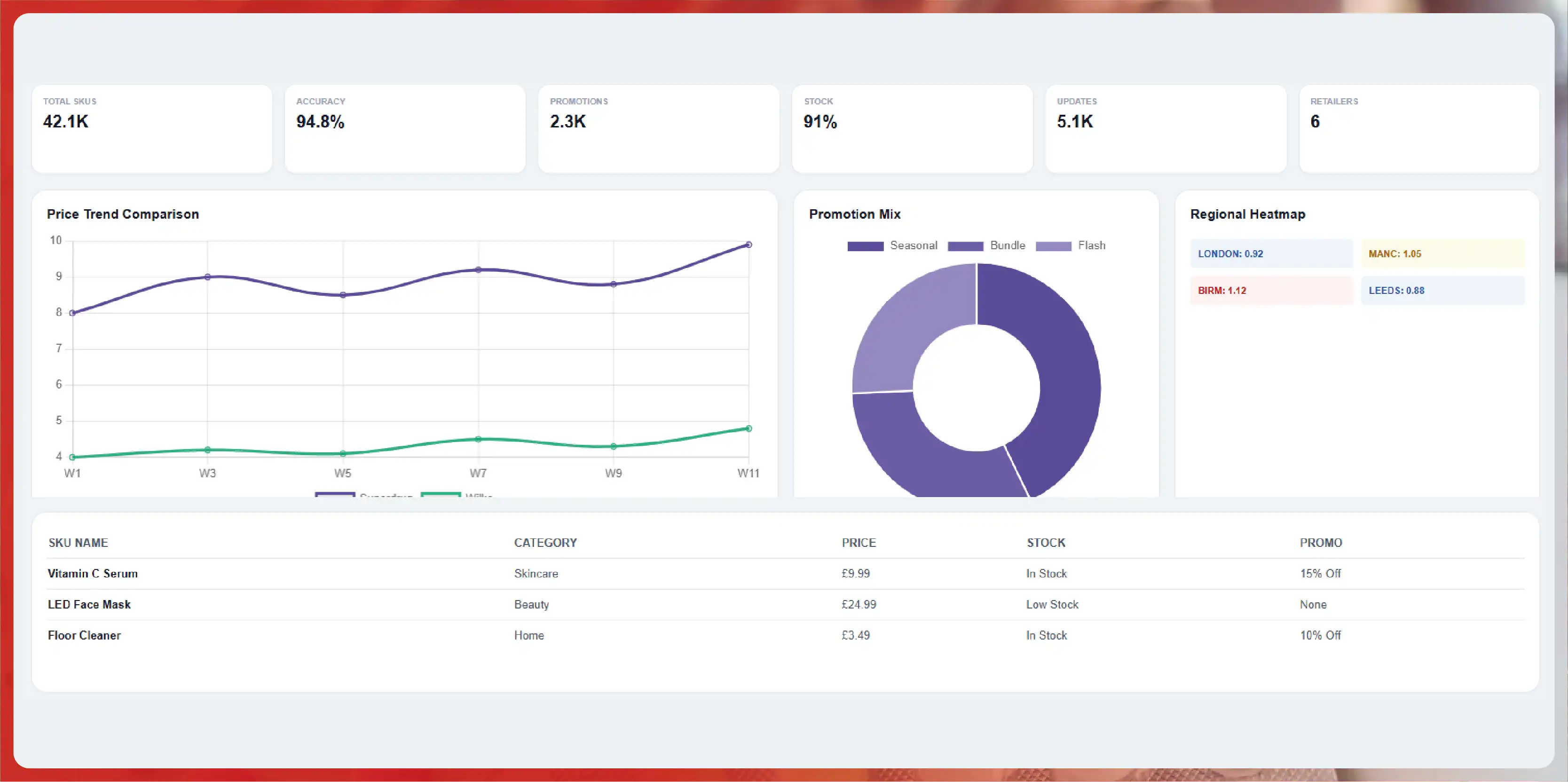Image resolution: width=1568 pixels, height=782 pixels.
Task: Select the LED Face Mask row
Action: tap(785, 605)
